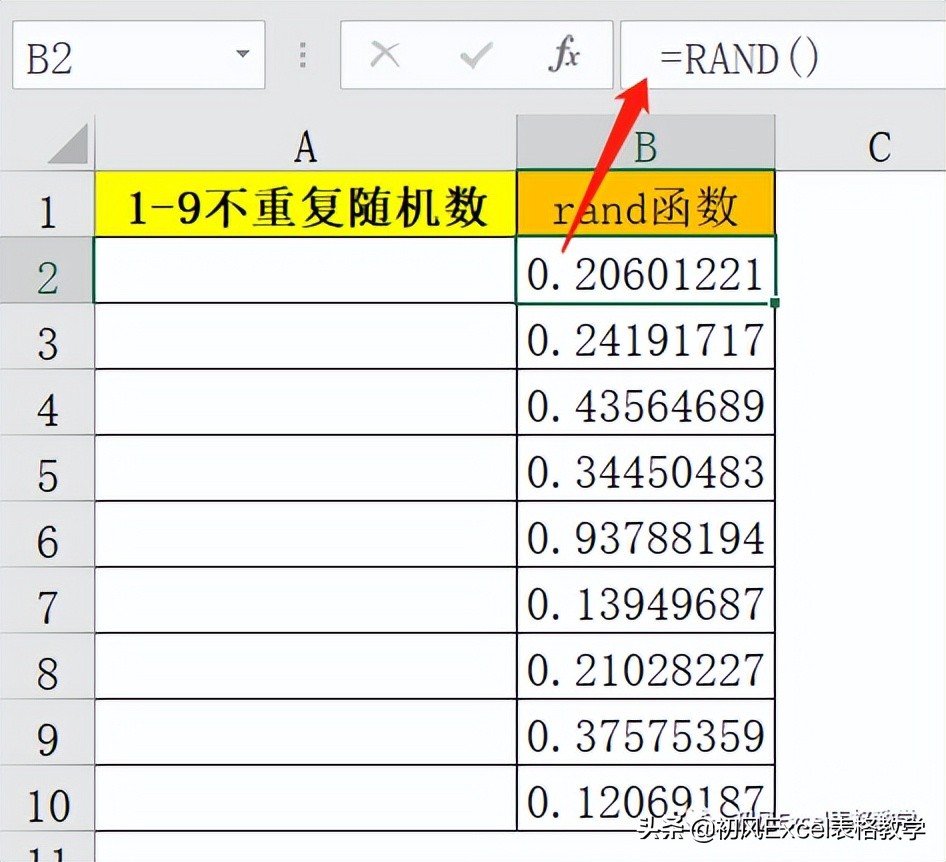This screenshot has width=946, height=862.
Task: Select row header 1
Action: tap(49, 206)
